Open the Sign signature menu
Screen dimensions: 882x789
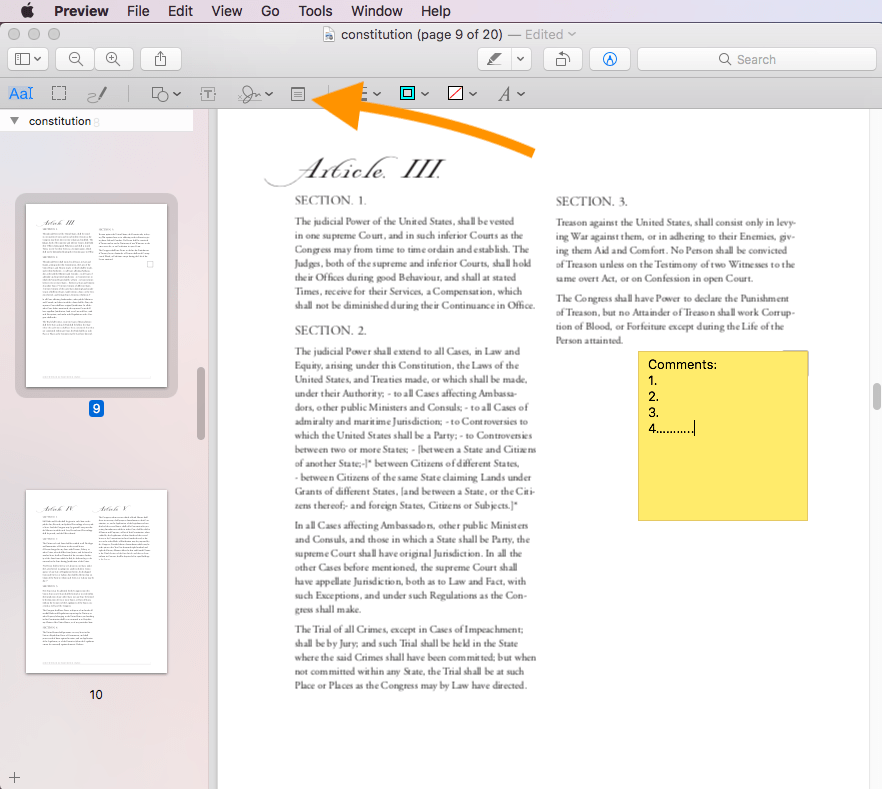[x=255, y=94]
